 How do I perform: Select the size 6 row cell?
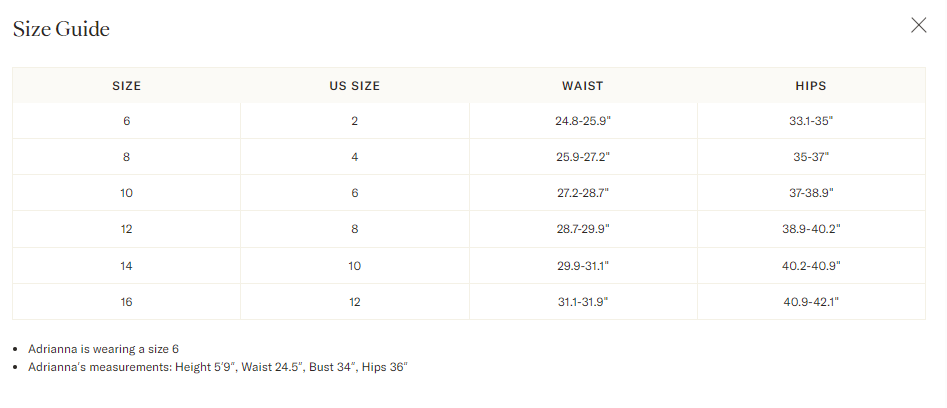point(126,121)
